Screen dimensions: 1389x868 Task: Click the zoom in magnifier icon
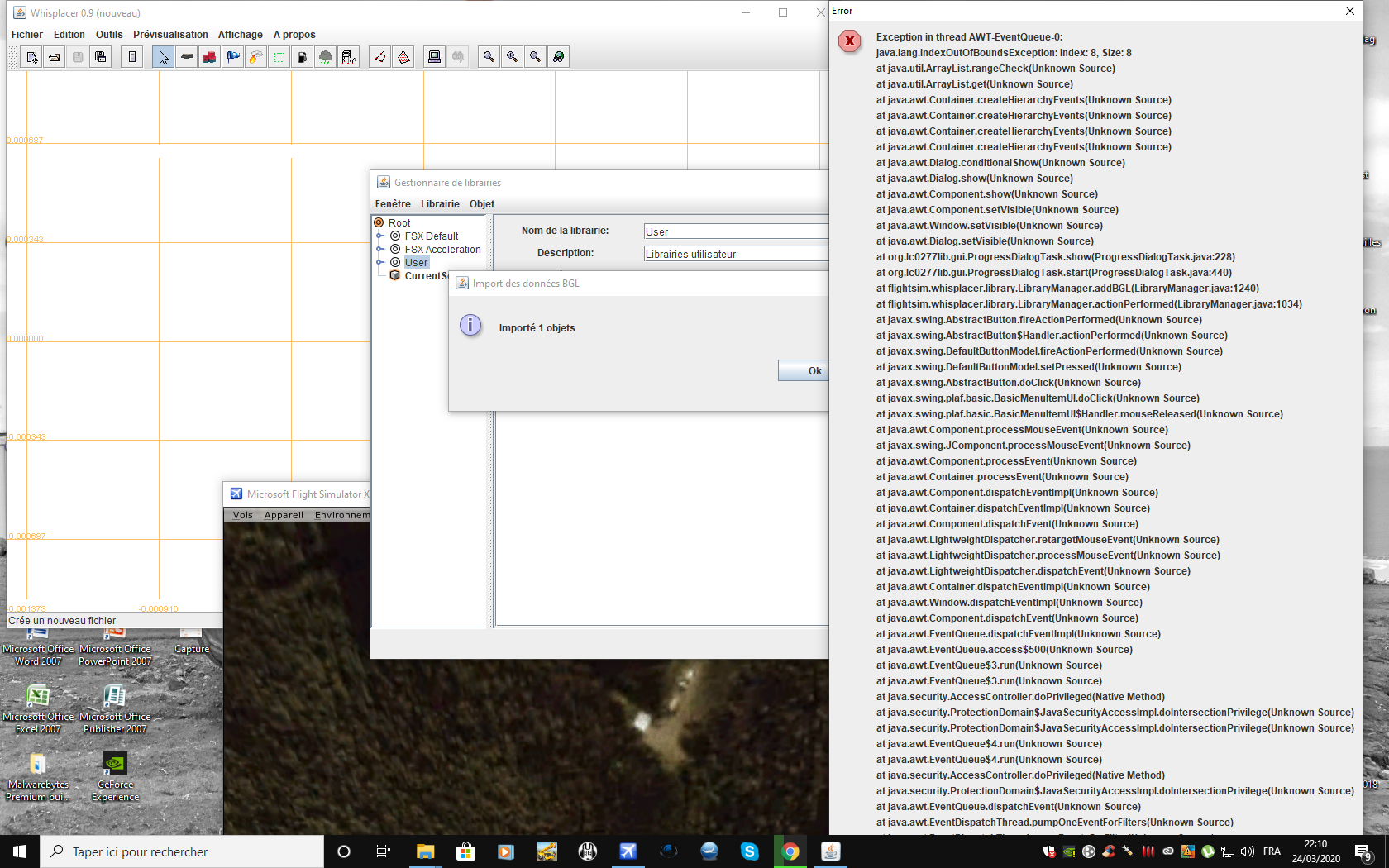[513, 57]
